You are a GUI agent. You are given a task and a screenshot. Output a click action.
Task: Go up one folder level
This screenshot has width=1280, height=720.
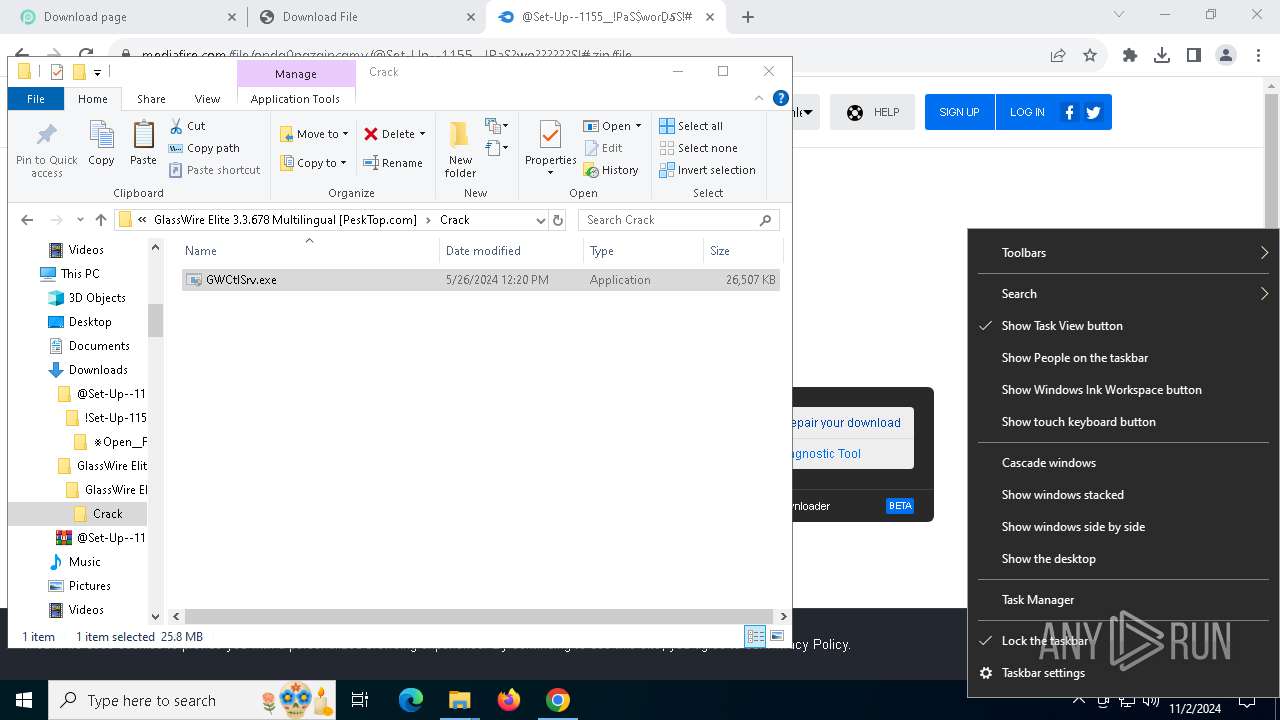pos(100,220)
